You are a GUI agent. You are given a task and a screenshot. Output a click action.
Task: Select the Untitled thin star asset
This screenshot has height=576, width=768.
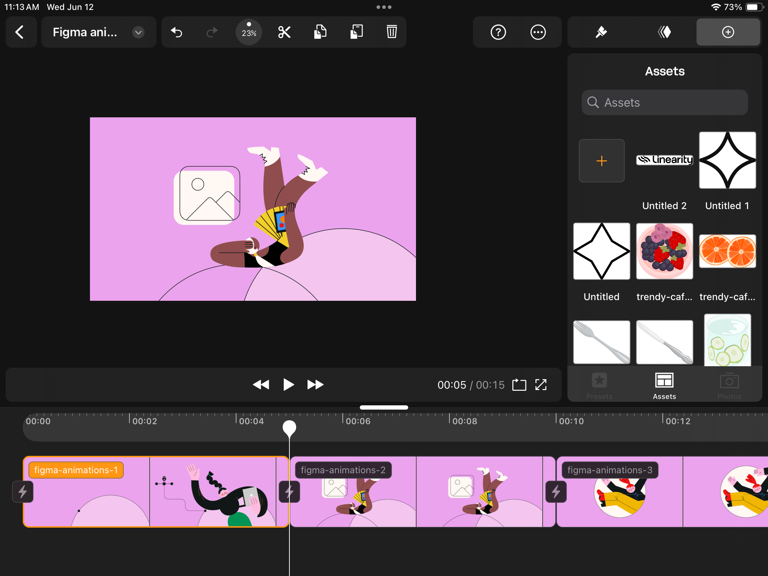click(601, 251)
